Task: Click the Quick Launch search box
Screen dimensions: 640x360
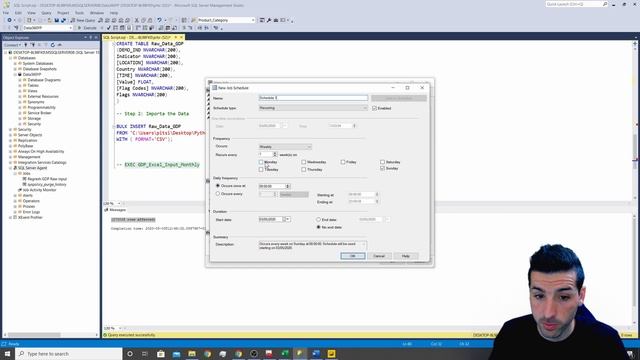Action: pos(576,4)
